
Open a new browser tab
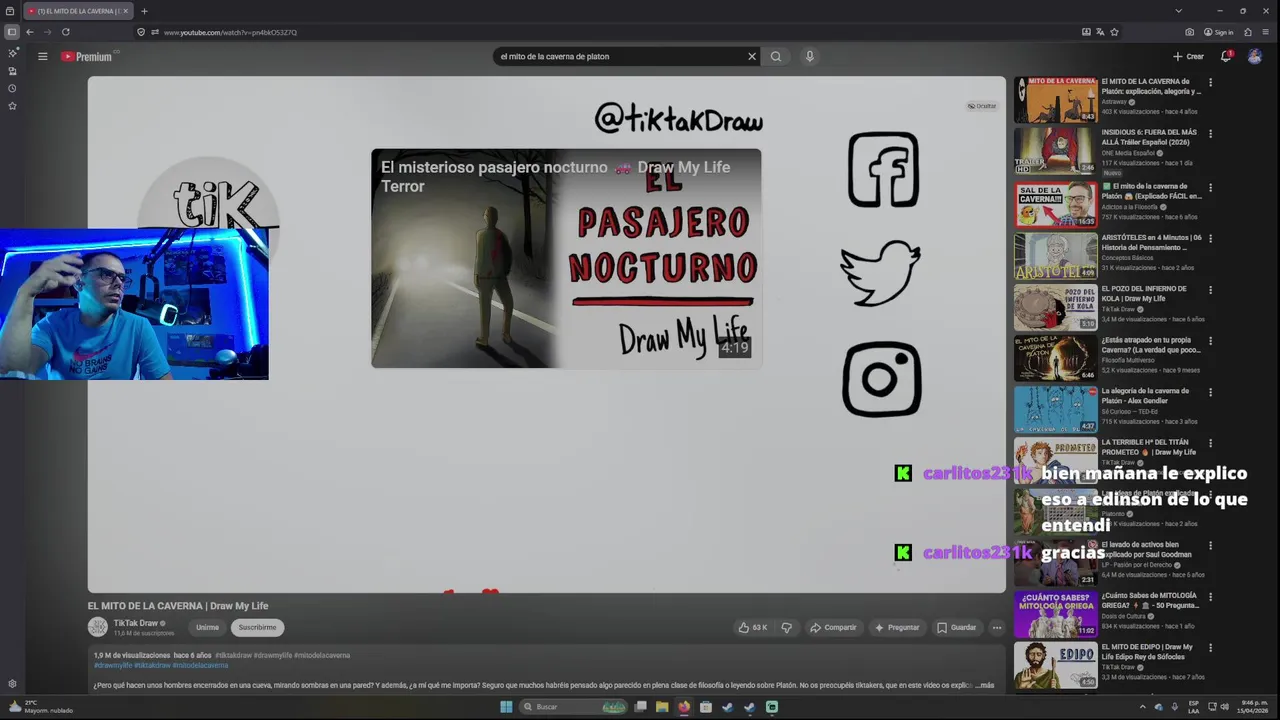[x=144, y=11]
